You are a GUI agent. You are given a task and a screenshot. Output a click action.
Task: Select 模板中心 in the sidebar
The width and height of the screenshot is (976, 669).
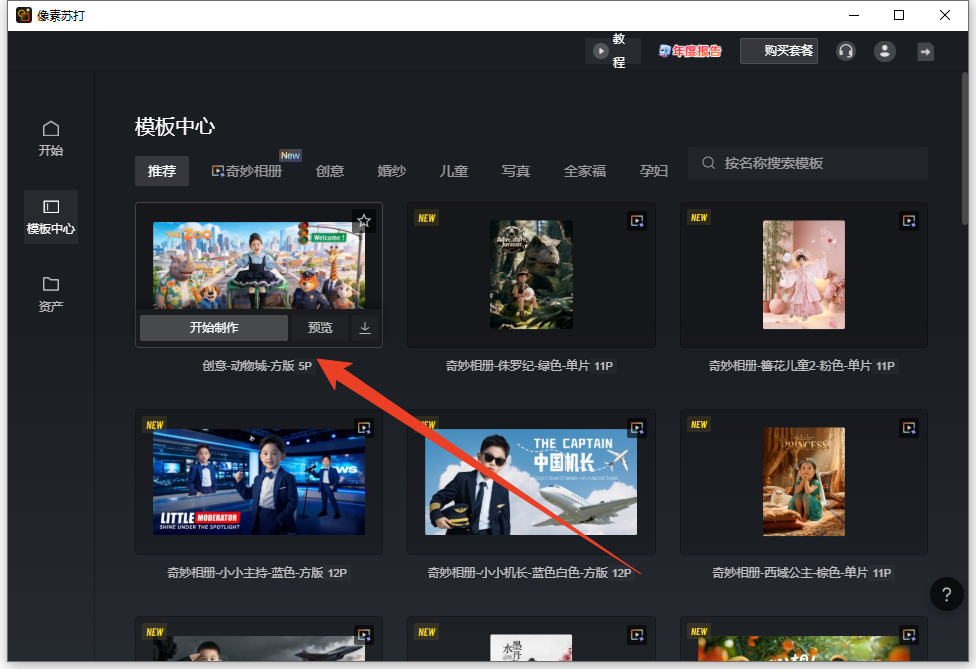[50, 217]
